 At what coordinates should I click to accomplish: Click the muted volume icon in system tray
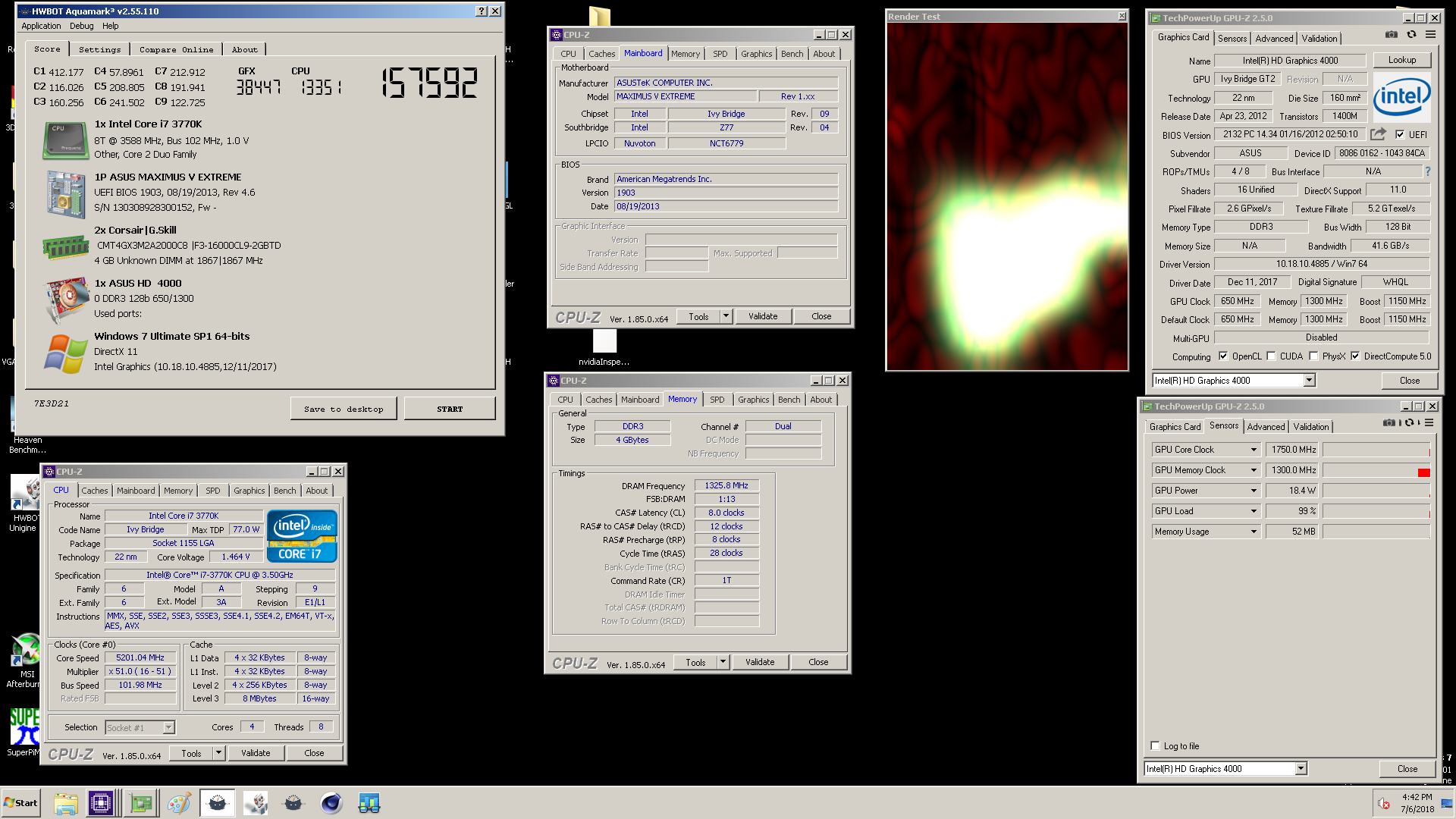(1384, 803)
